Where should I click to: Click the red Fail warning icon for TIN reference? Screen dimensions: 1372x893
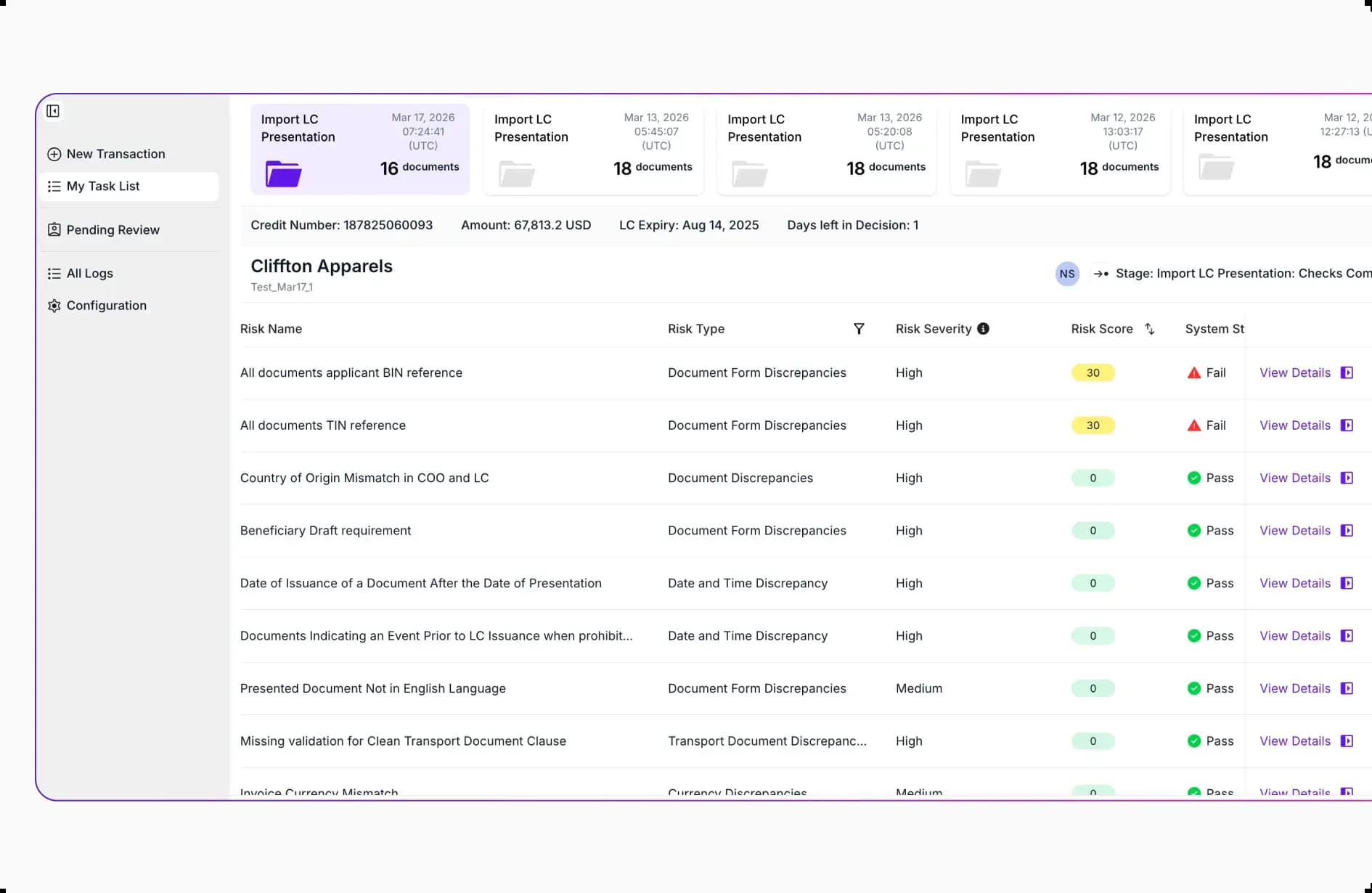(x=1193, y=425)
